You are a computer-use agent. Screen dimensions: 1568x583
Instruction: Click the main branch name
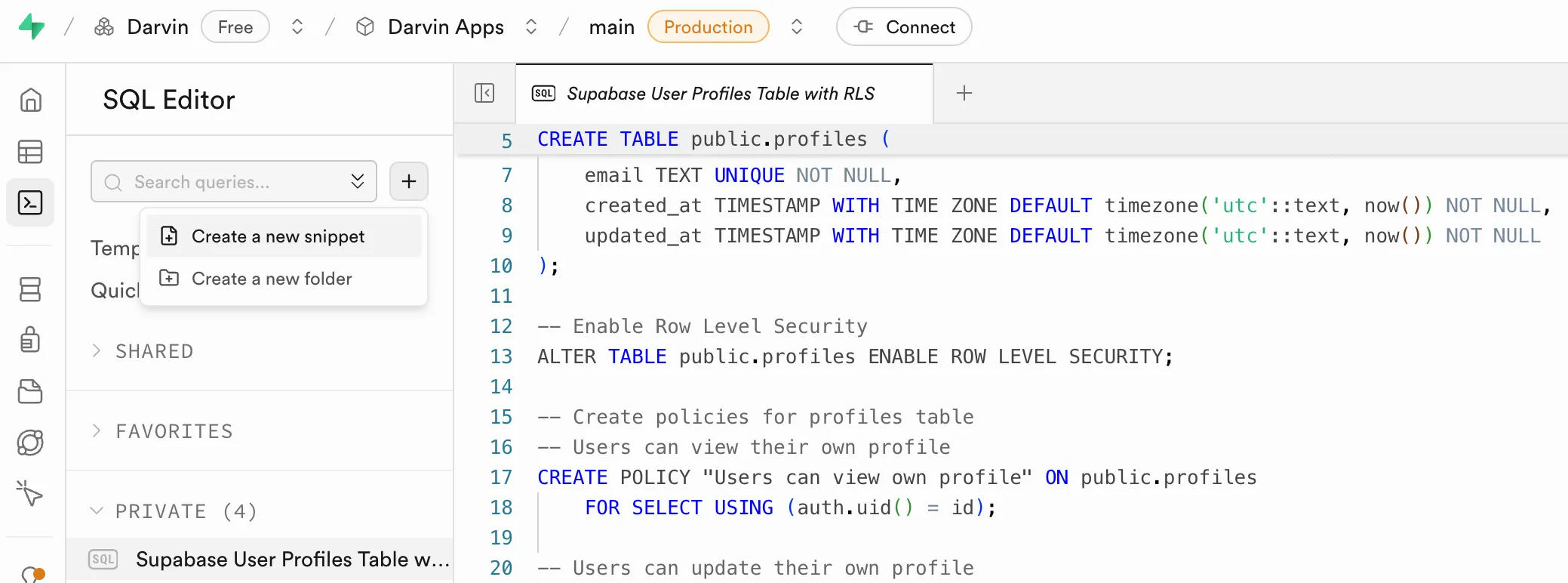pyautogui.click(x=612, y=27)
